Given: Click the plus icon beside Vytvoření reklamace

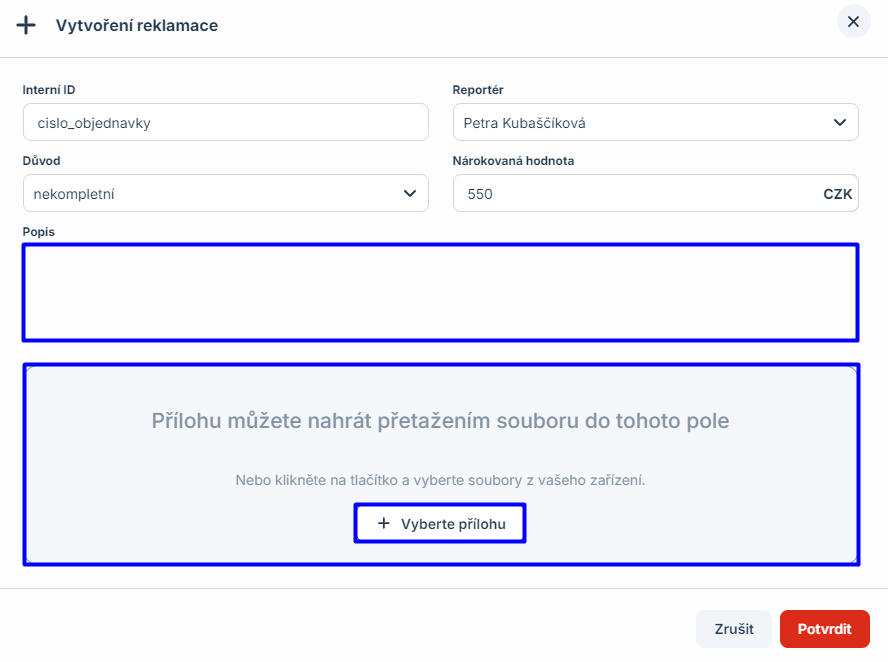Looking at the screenshot, I should 26,25.
